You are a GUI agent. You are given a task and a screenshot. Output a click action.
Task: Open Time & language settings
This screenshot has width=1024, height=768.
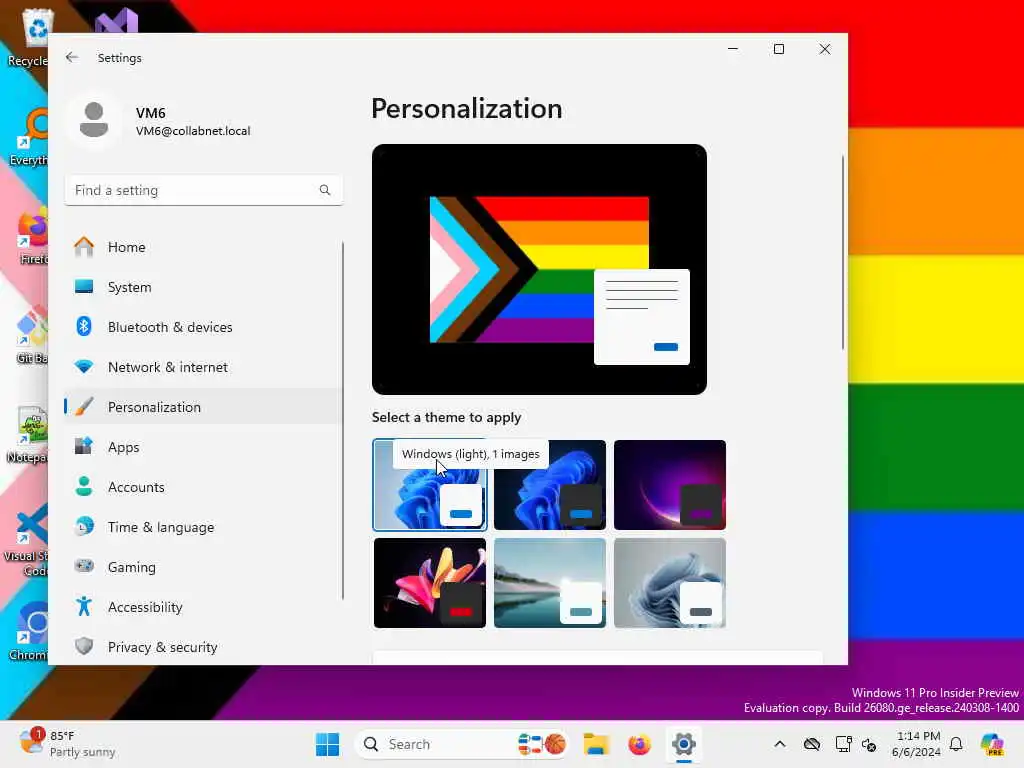pyautogui.click(x=204, y=527)
